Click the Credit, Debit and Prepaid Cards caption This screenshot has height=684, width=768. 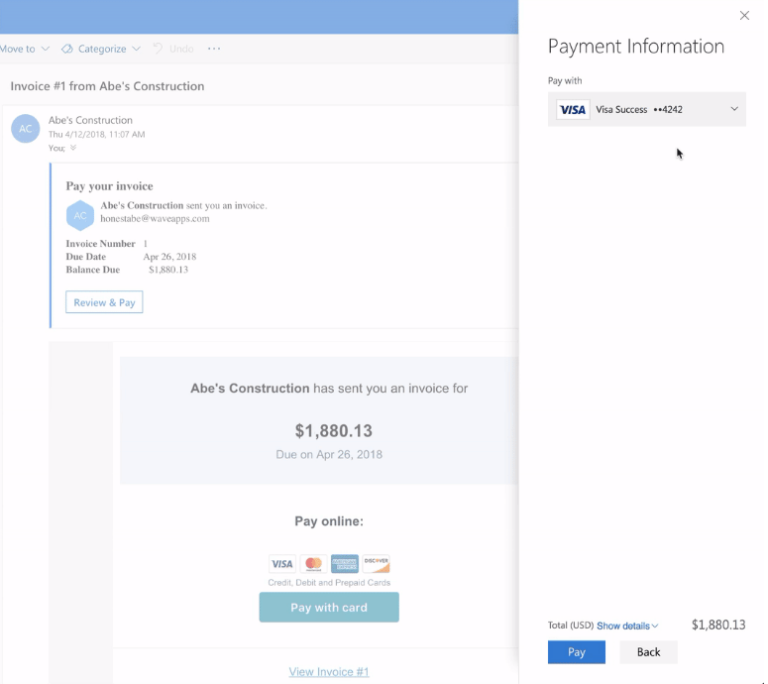329,583
